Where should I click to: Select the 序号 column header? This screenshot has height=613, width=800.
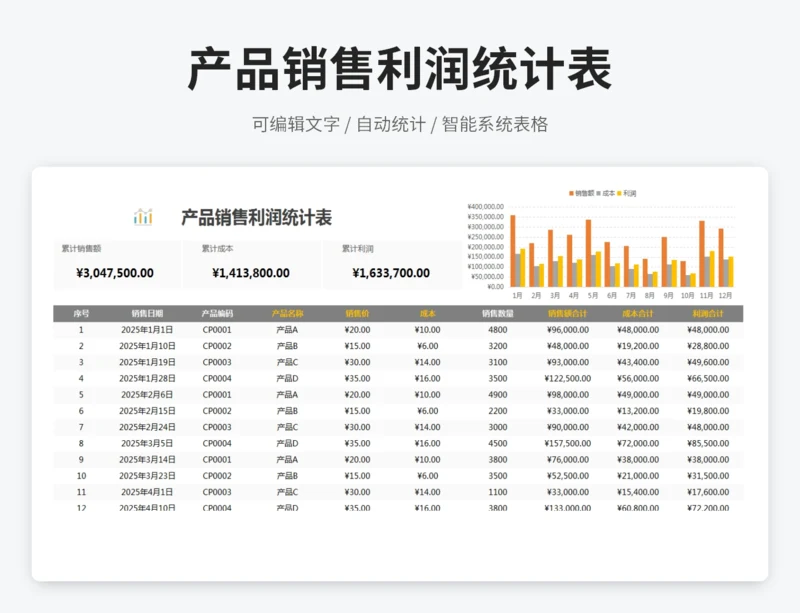81,313
